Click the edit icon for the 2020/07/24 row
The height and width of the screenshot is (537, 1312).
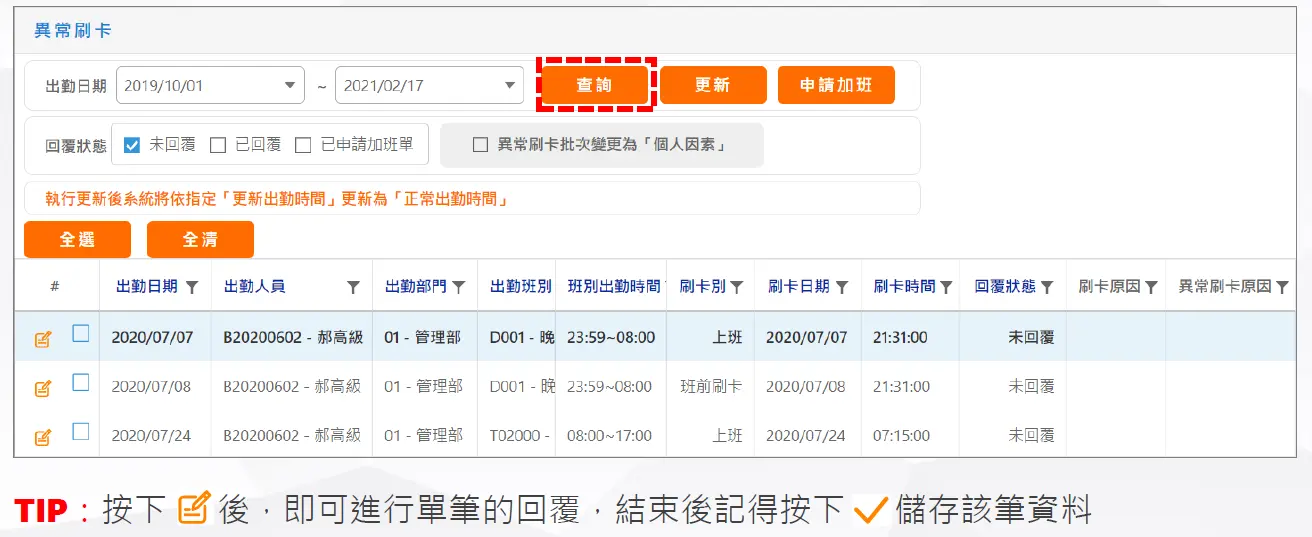[43, 437]
